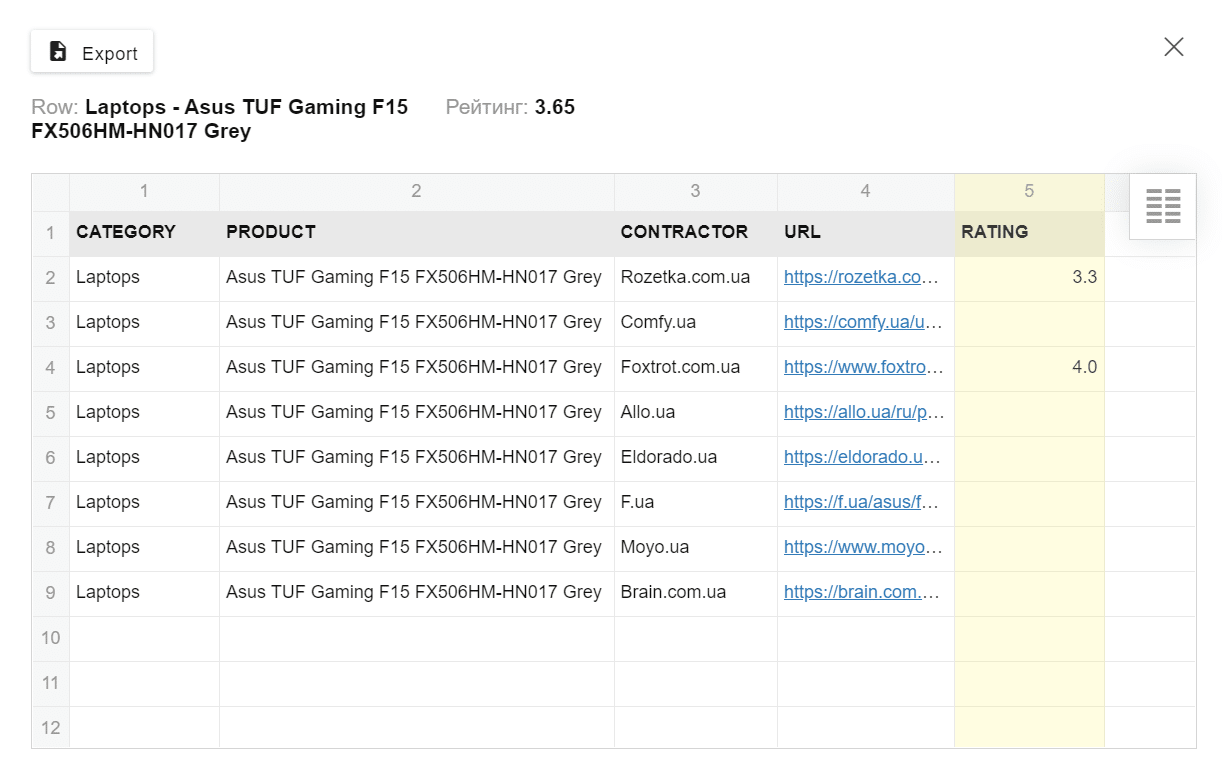
Task: Open the F.ua Asus link
Action: pos(862,503)
